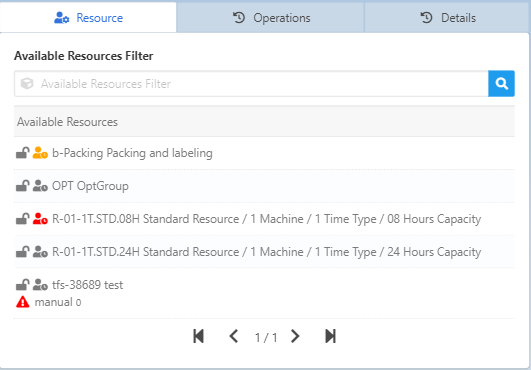Open the Operations tab
531x370 pixels.
pyautogui.click(x=270, y=18)
